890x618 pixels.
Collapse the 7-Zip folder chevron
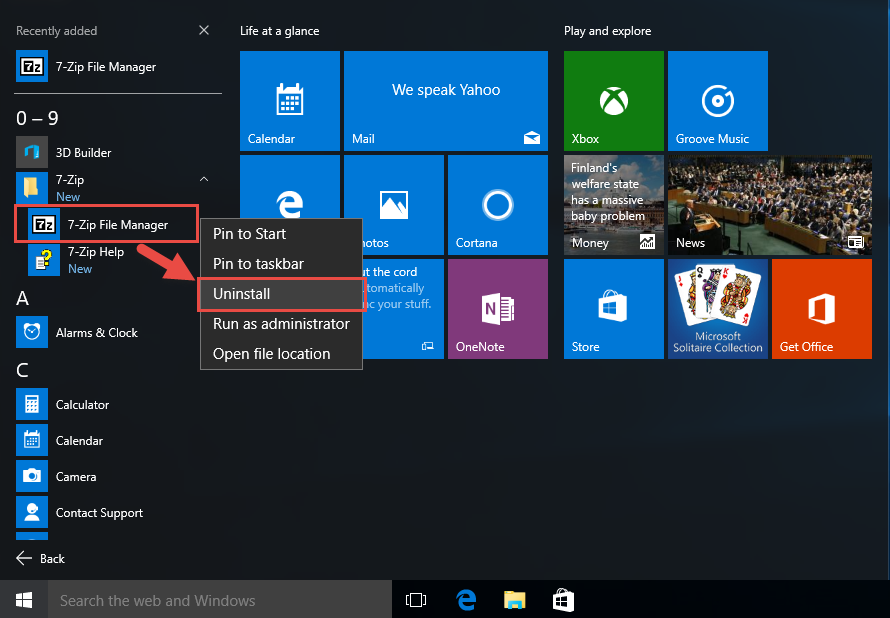[x=204, y=179]
